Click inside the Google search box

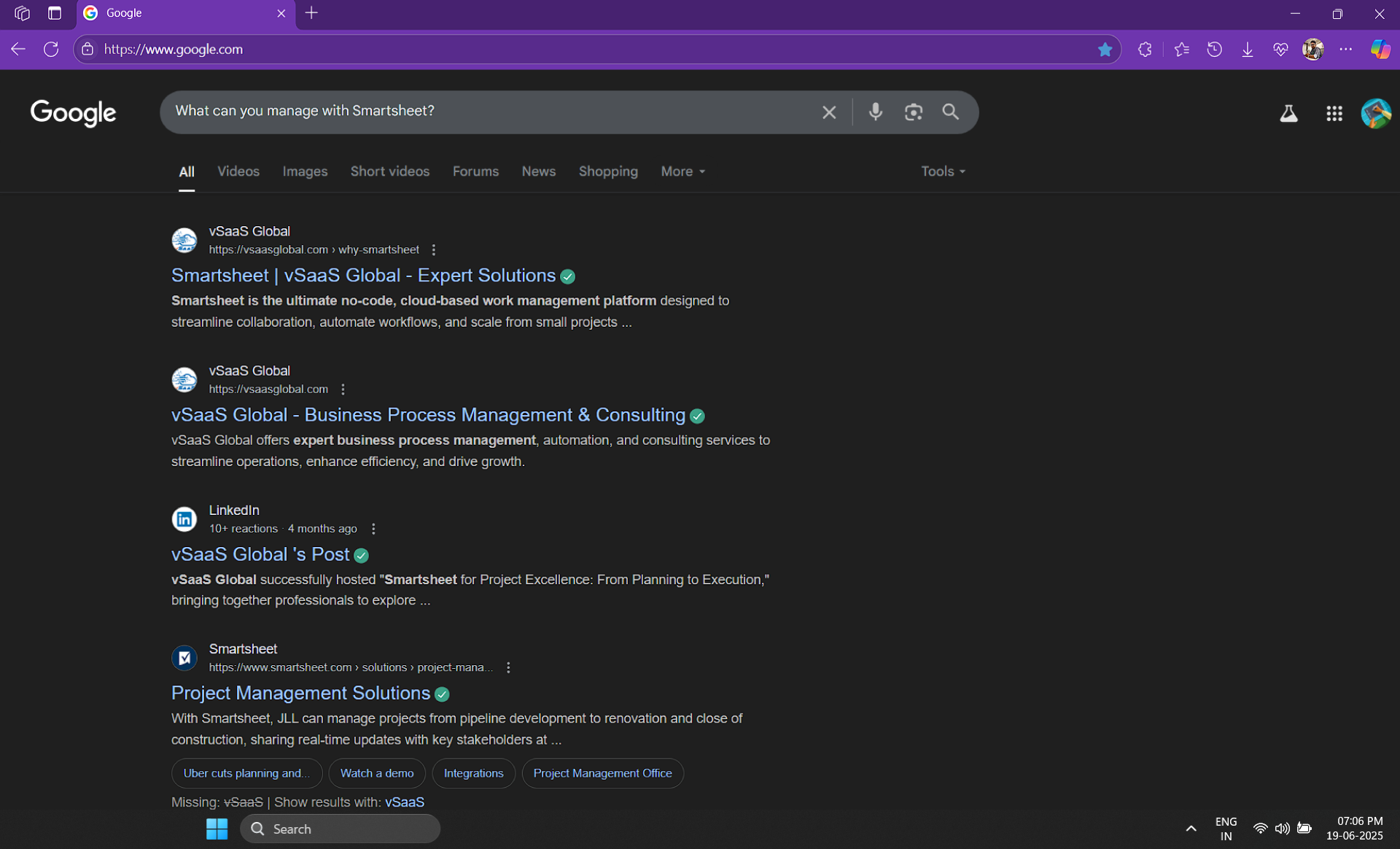[x=489, y=111]
